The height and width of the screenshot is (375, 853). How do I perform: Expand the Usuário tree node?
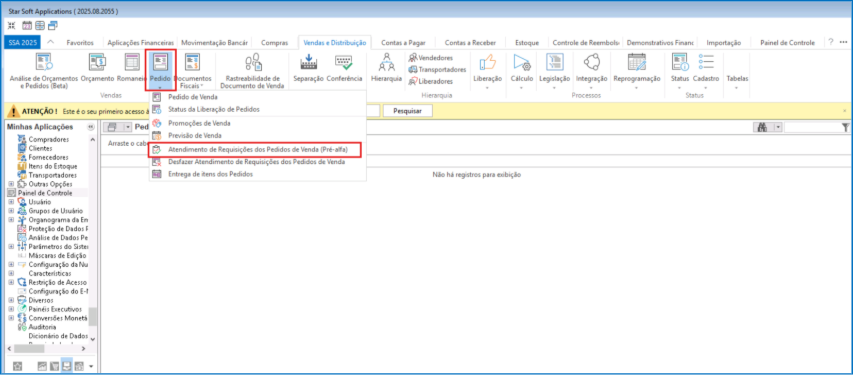pyautogui.click(x=11, y=202)
